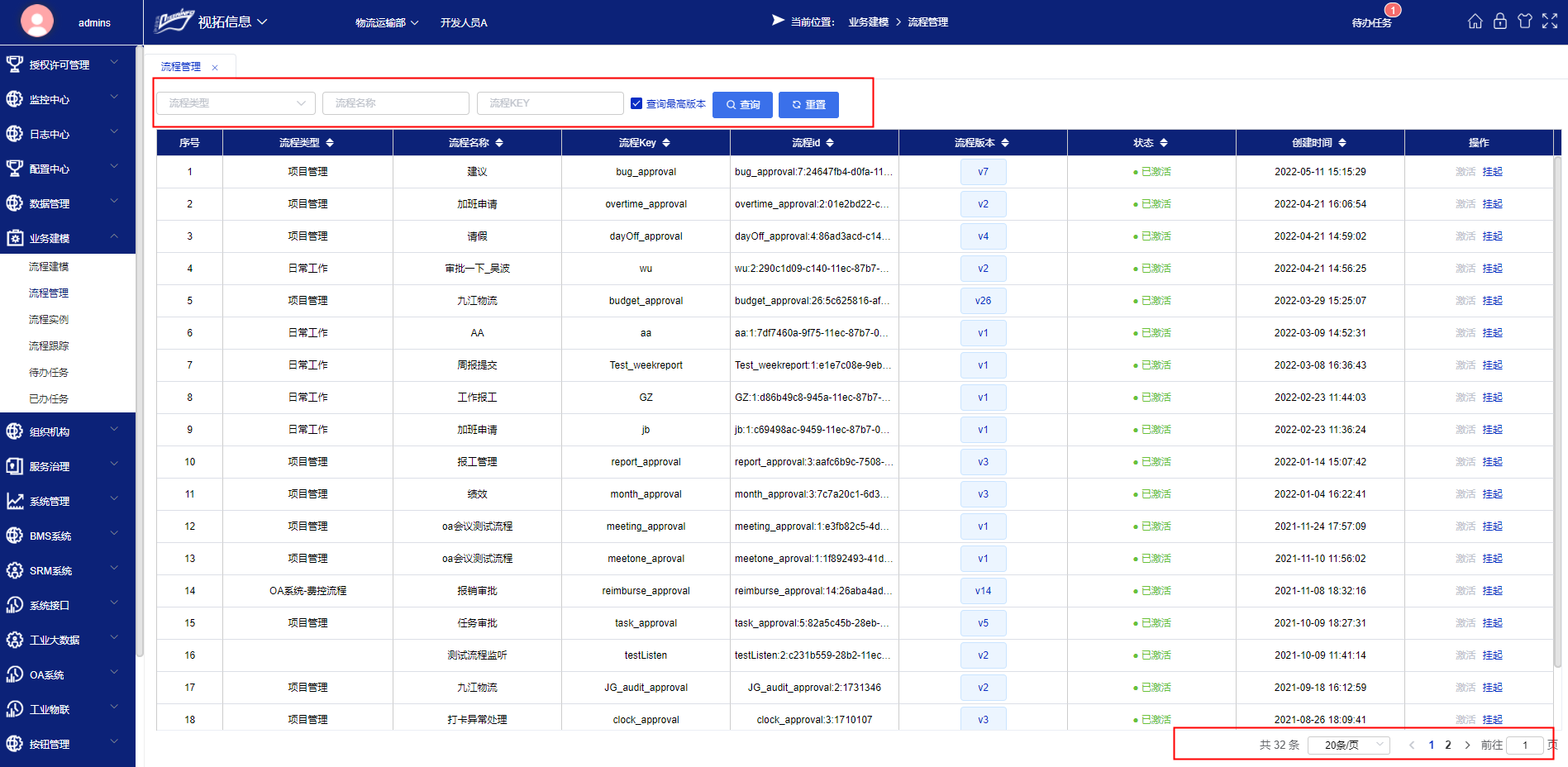
Task: Click the lock screen icon
Action: click(1499, 21)
